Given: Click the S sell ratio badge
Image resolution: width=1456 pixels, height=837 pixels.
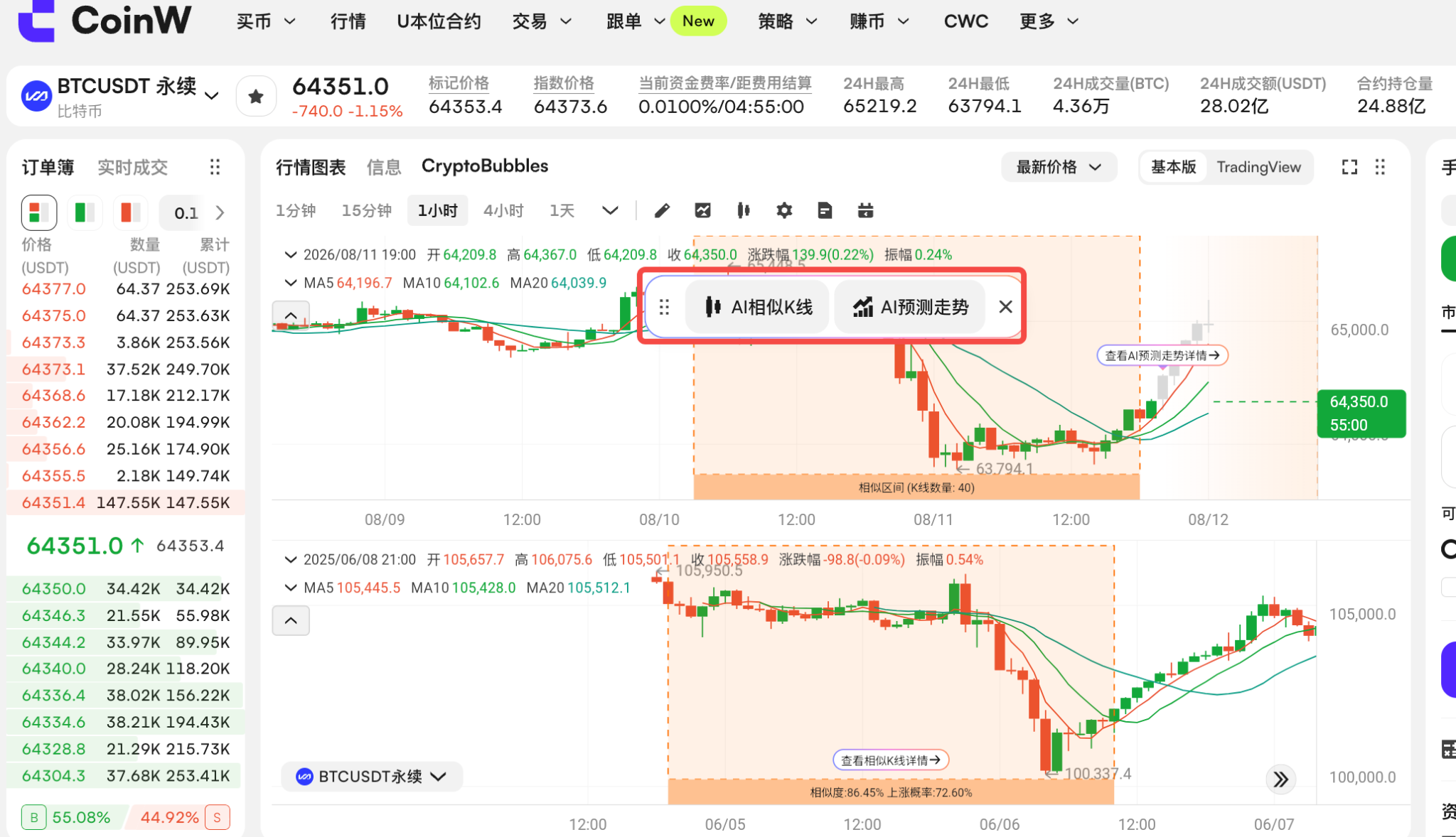Looking at the screenshot, I should click(217, 818).
